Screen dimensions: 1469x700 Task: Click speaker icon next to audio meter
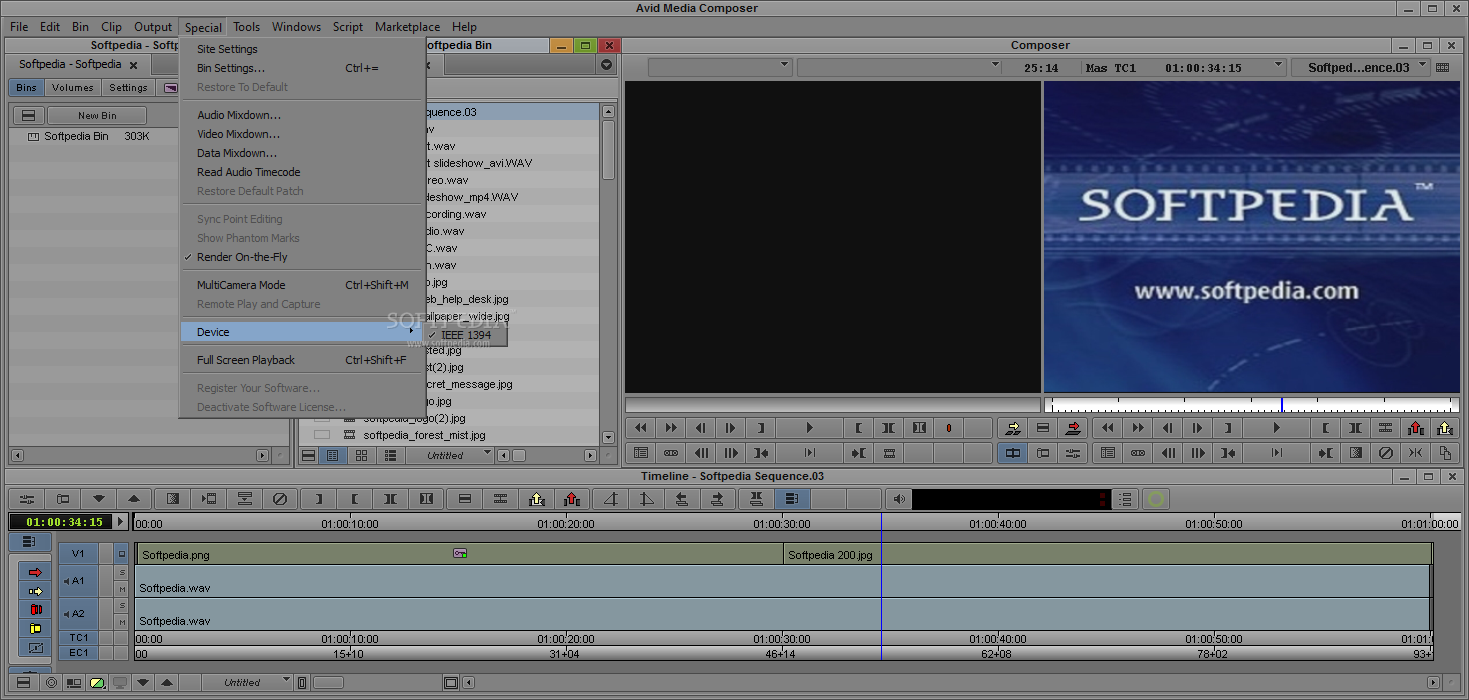pos(899,498)
